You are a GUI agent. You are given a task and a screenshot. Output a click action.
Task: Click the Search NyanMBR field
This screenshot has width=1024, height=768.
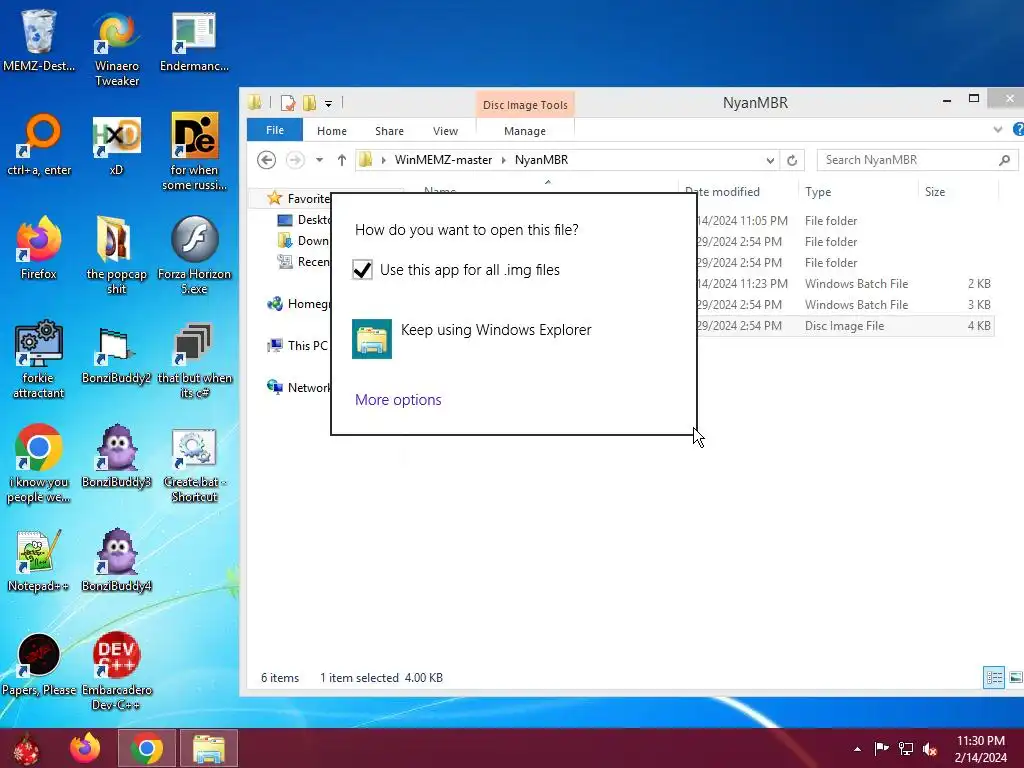tap(918, 160)
